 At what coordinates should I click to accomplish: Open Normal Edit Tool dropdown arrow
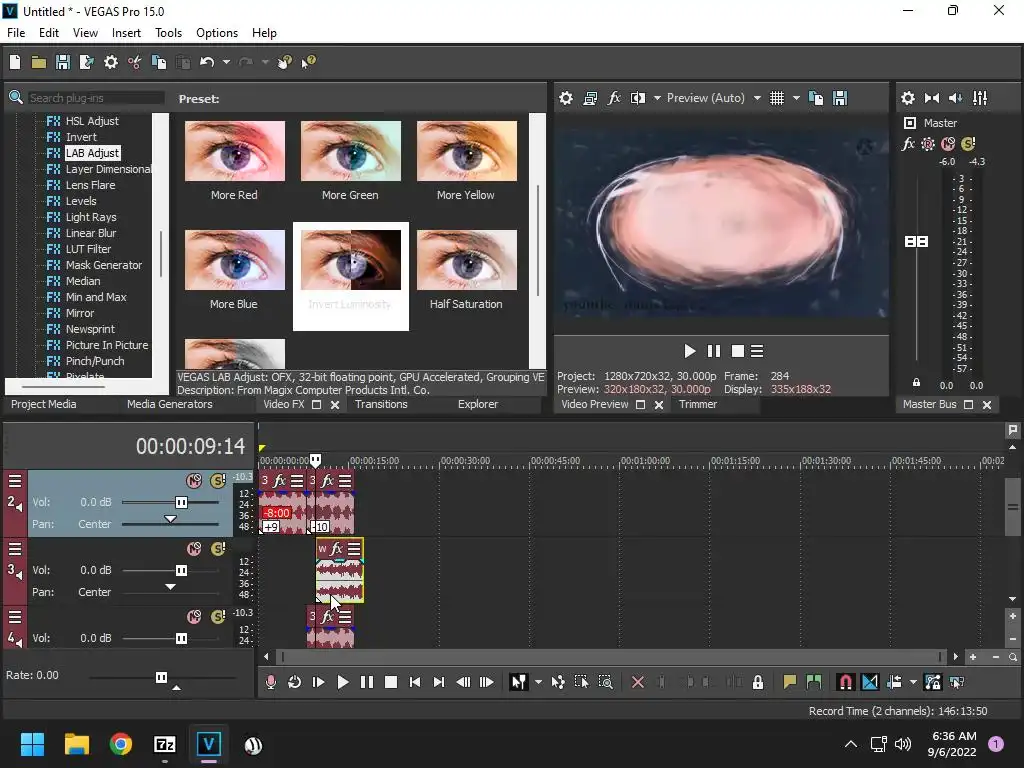[x=538, y=682]
